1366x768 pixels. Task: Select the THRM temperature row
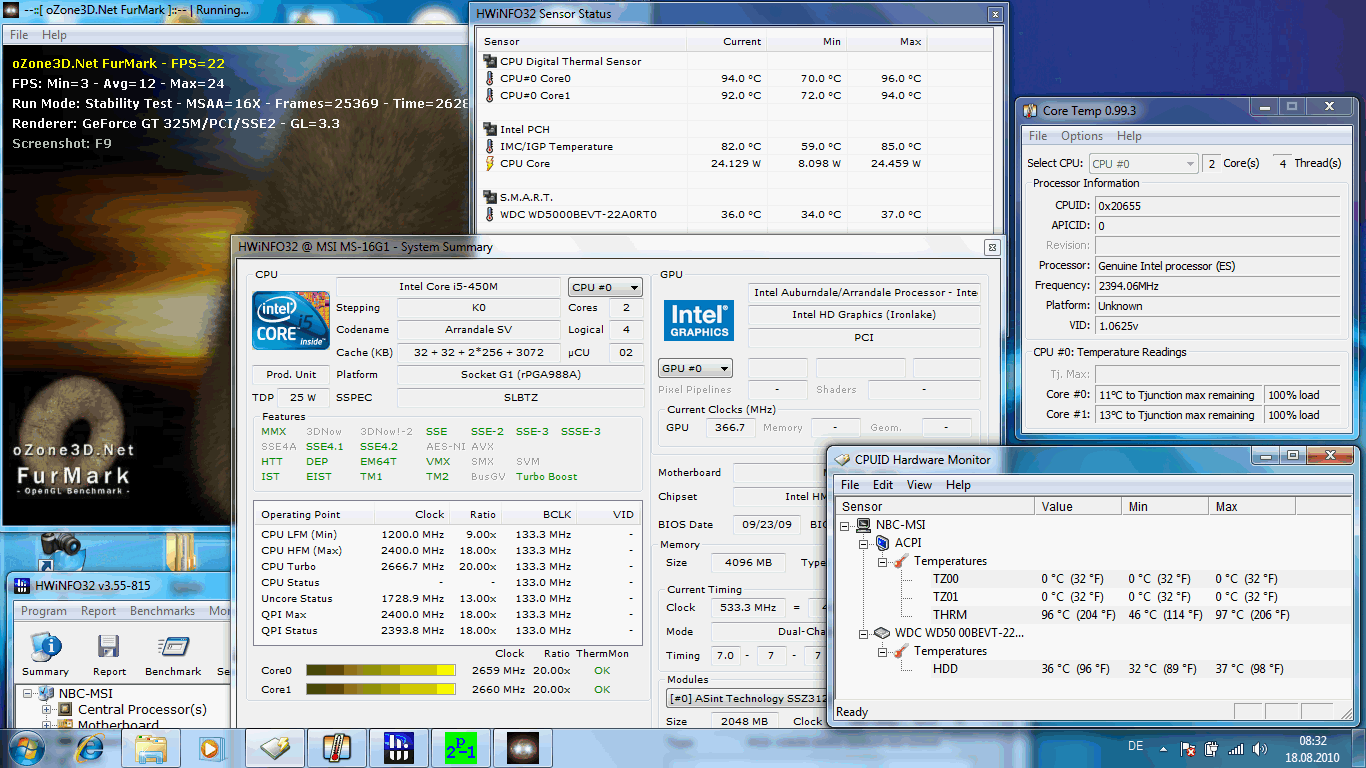tap(950, 615)
